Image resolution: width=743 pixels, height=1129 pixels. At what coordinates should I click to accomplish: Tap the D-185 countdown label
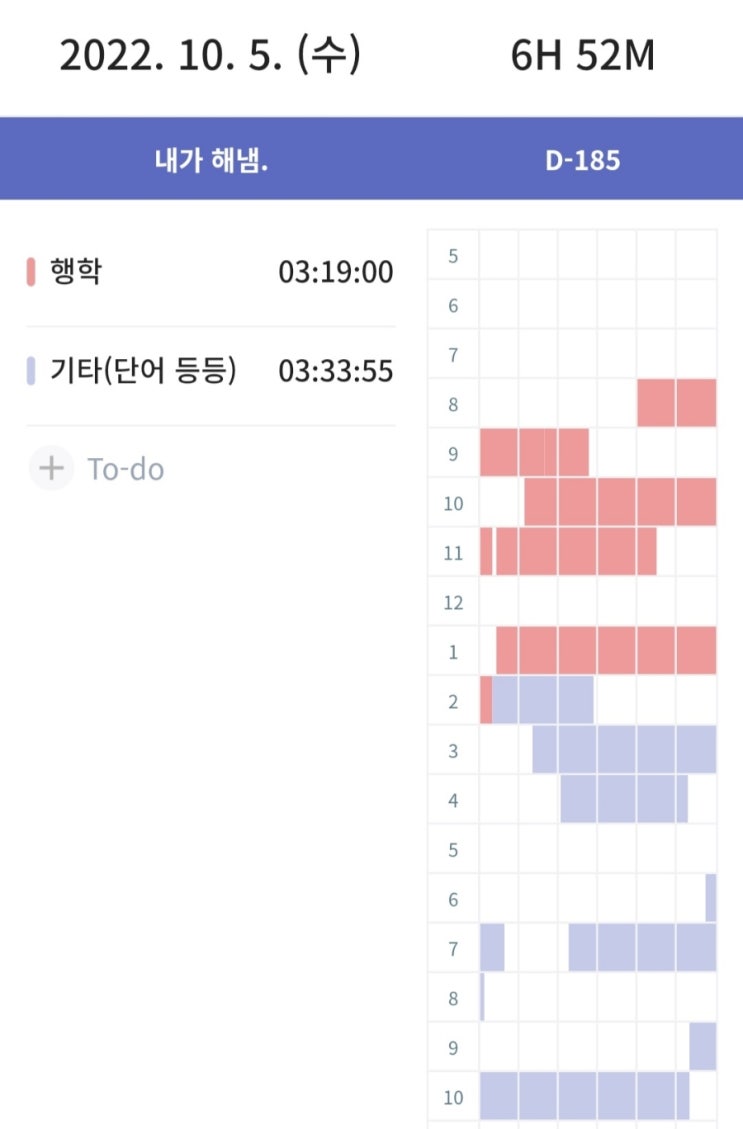pos(582,160)
